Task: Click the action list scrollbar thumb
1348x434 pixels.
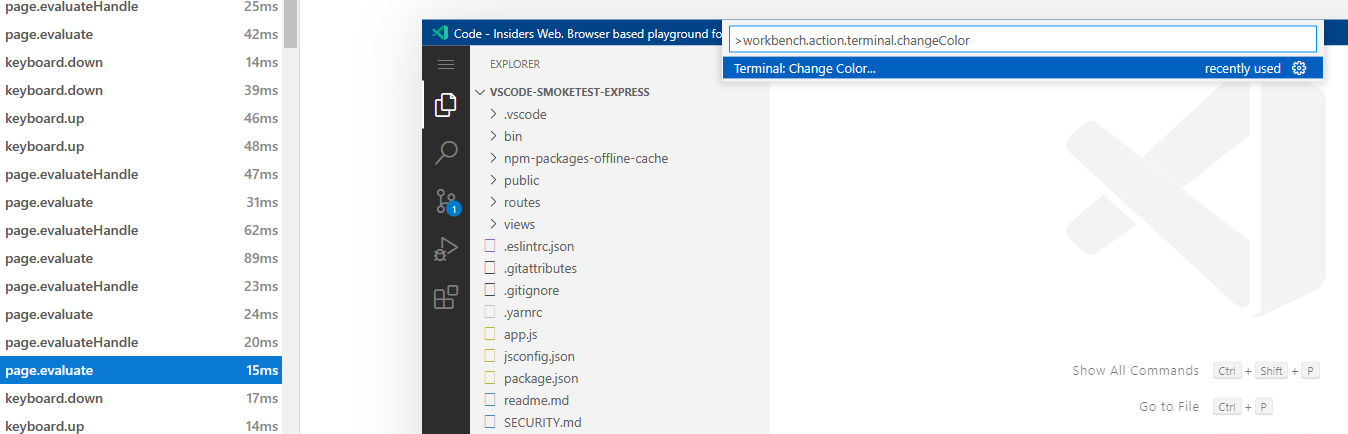Action: coord(290,24)
